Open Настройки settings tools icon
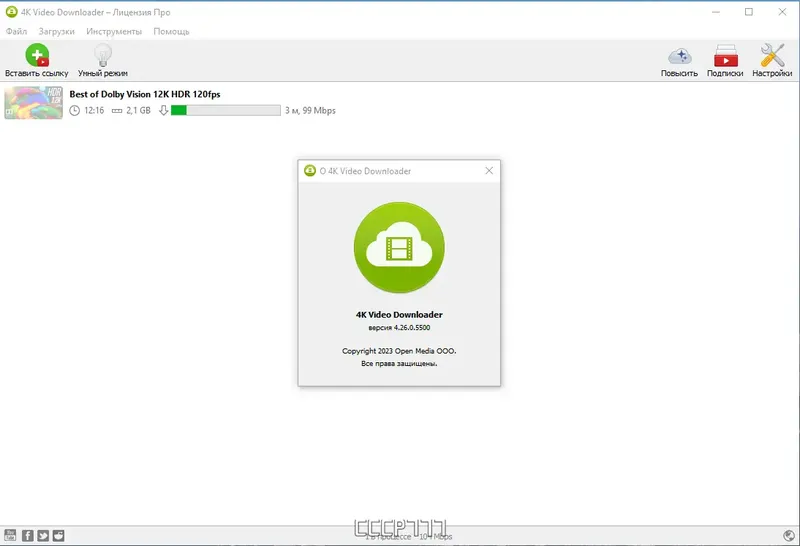The width and height of the screenshot is (800, 546). coord(772,60)
